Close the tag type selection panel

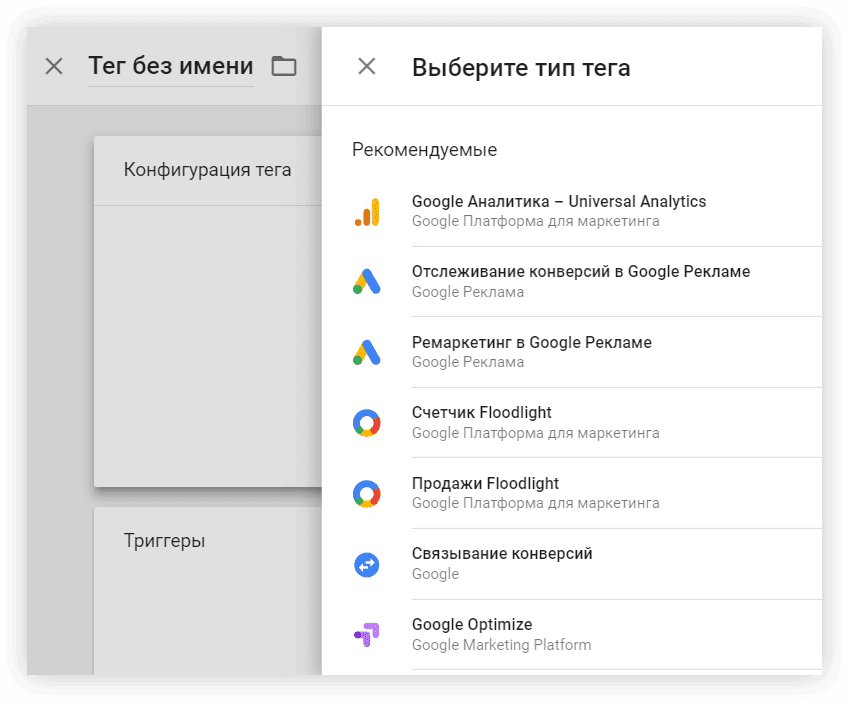(367, 67)
